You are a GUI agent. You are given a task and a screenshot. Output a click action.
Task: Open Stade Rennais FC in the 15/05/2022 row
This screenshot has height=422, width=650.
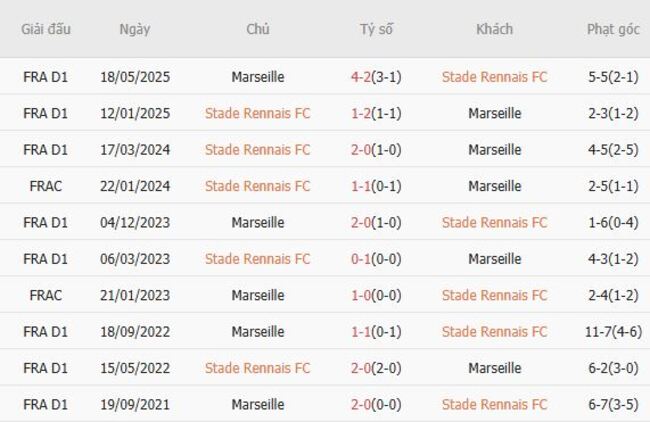(x=257, y=368)
